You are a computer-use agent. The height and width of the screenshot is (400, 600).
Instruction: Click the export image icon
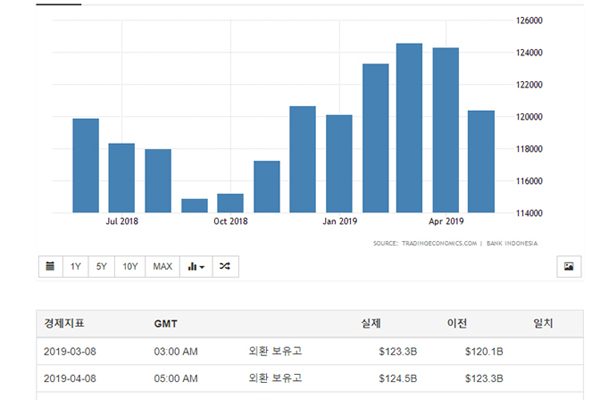(568, 266)
